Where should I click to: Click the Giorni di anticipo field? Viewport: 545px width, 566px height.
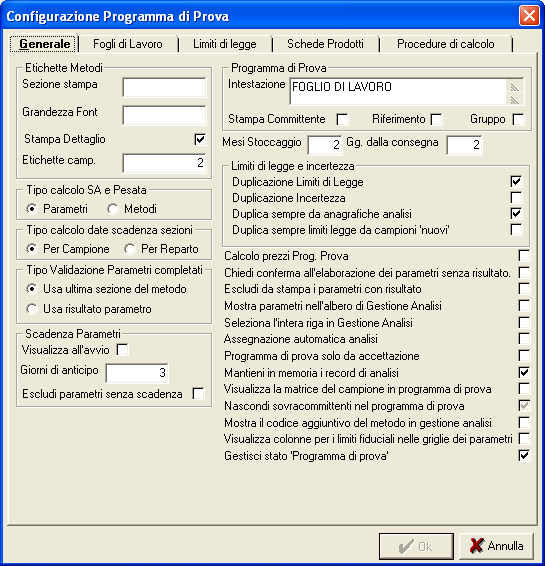[137, 373]
